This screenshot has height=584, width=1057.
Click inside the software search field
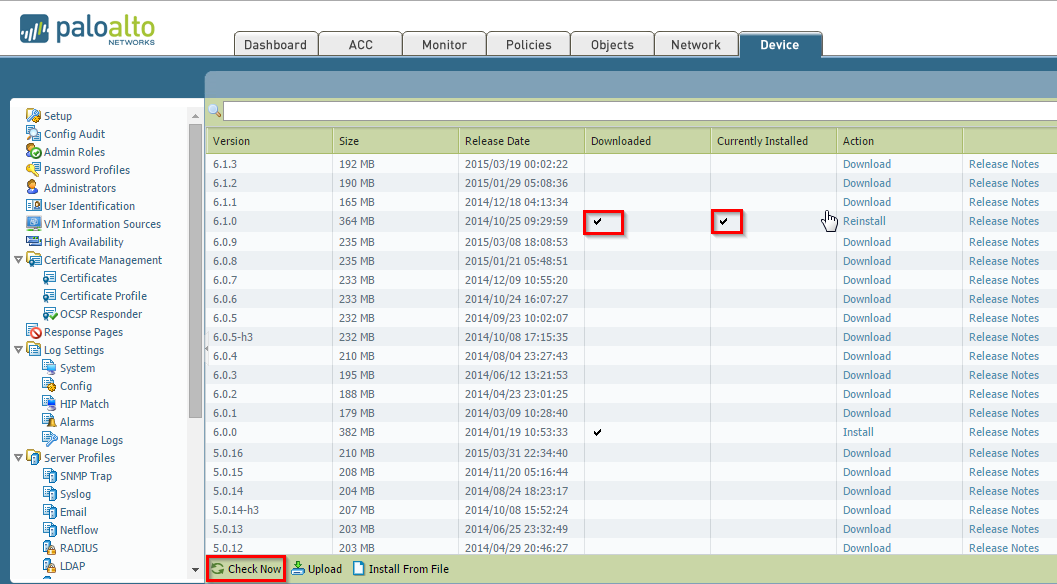pos(640,111)
